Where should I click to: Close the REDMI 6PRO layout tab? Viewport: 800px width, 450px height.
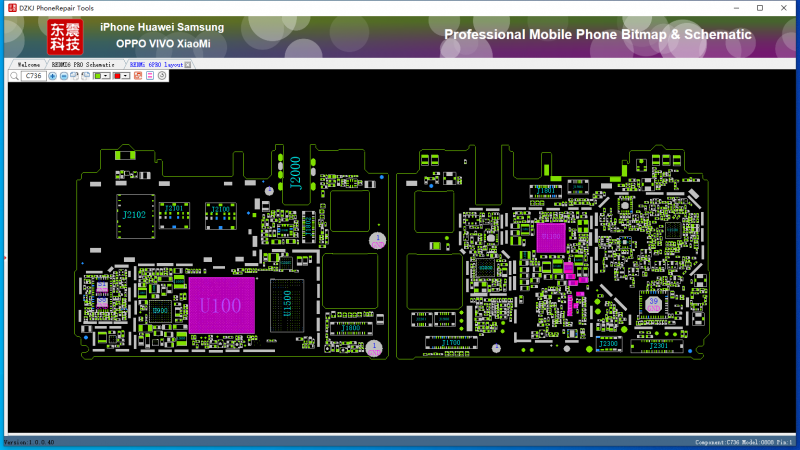coord(188,65)
